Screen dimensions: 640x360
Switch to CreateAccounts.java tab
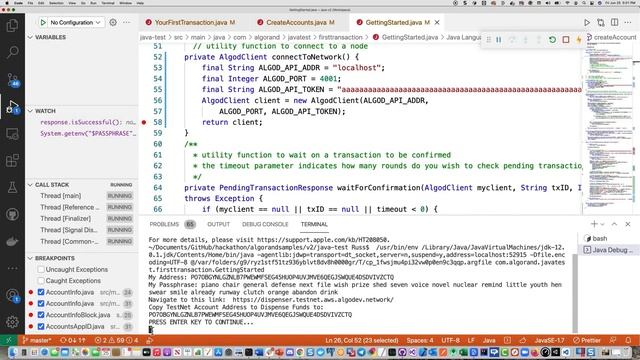tap(300, 22)
